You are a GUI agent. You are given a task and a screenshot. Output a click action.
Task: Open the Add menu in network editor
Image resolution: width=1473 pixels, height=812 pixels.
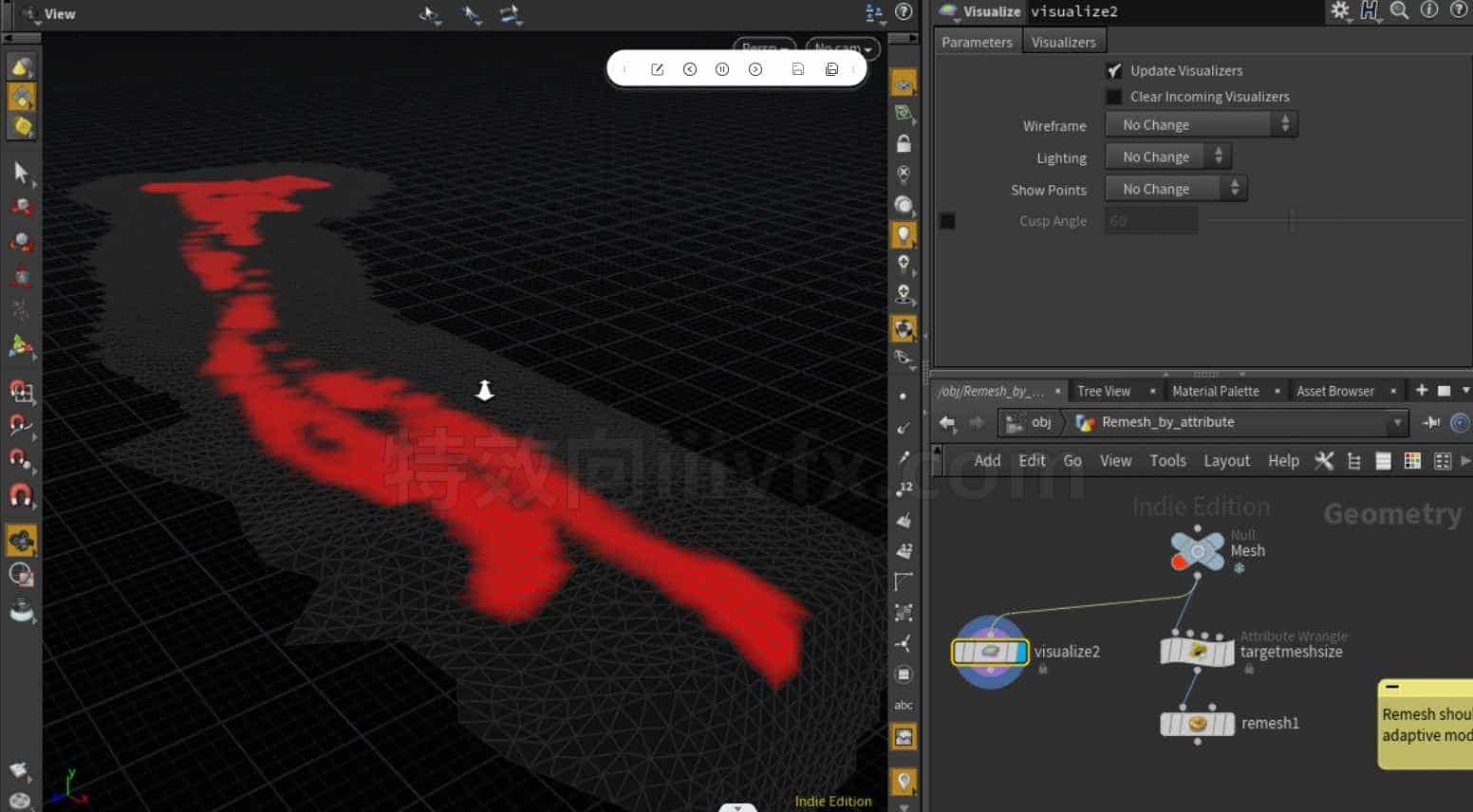point(987,461)
